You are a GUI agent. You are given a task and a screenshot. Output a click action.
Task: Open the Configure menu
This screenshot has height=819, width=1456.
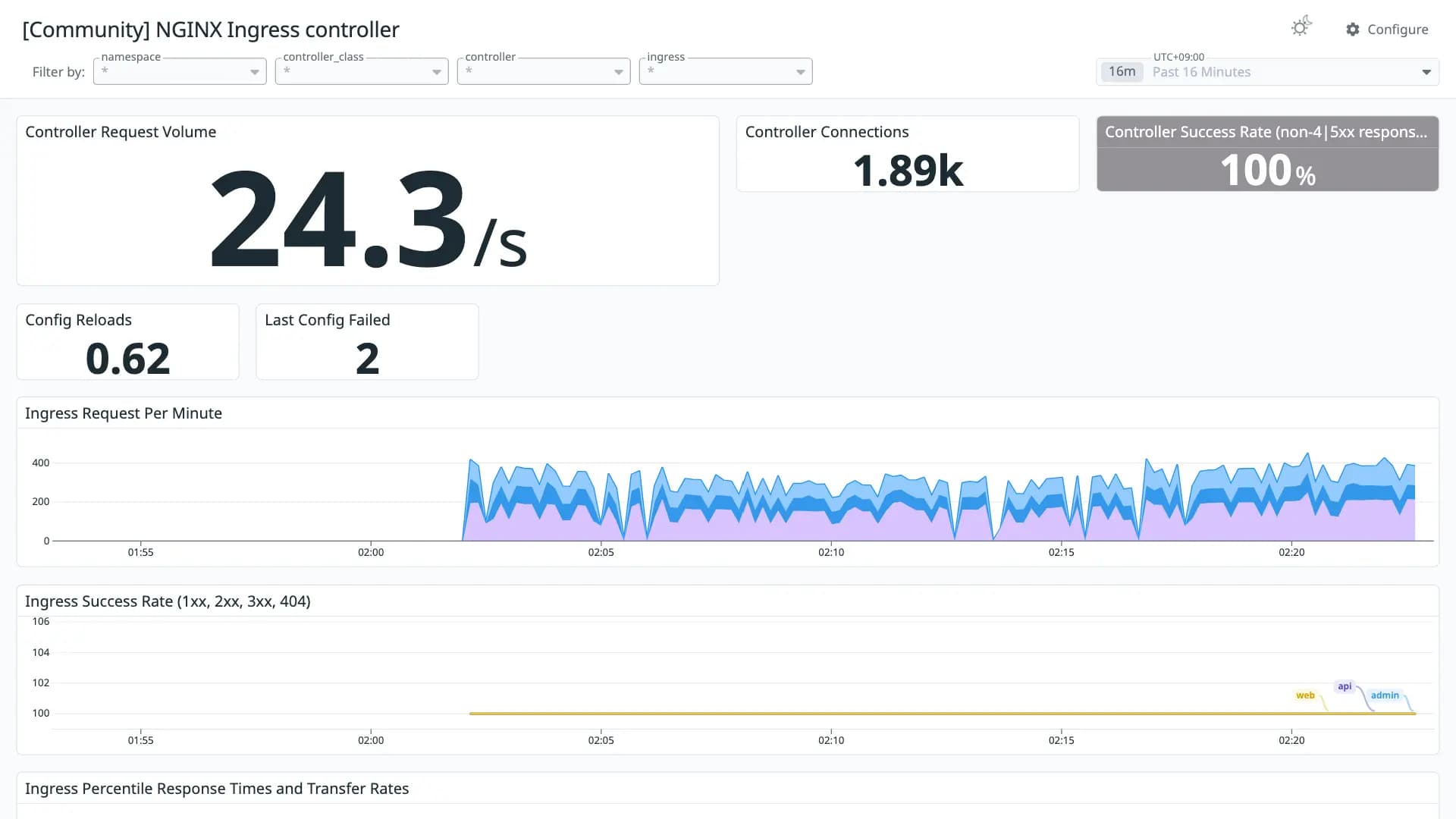click(x=1387, y=29)
